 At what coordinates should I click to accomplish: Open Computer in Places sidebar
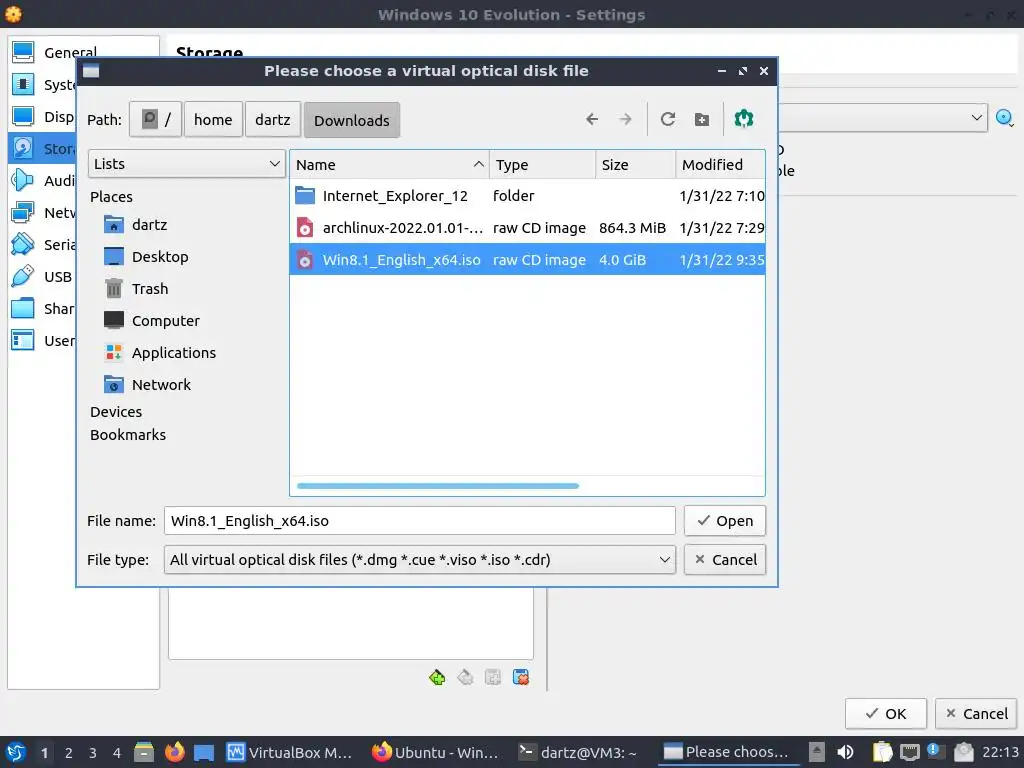[152, 321]
